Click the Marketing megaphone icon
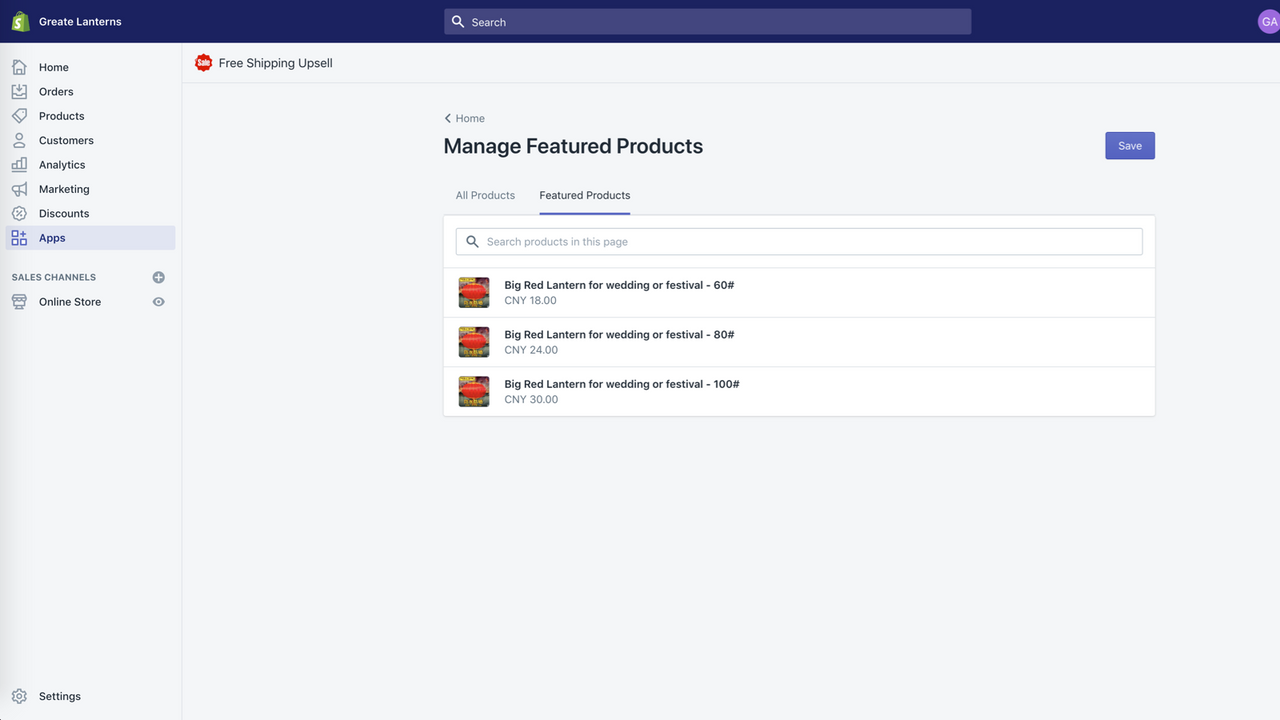 (19, 189)
